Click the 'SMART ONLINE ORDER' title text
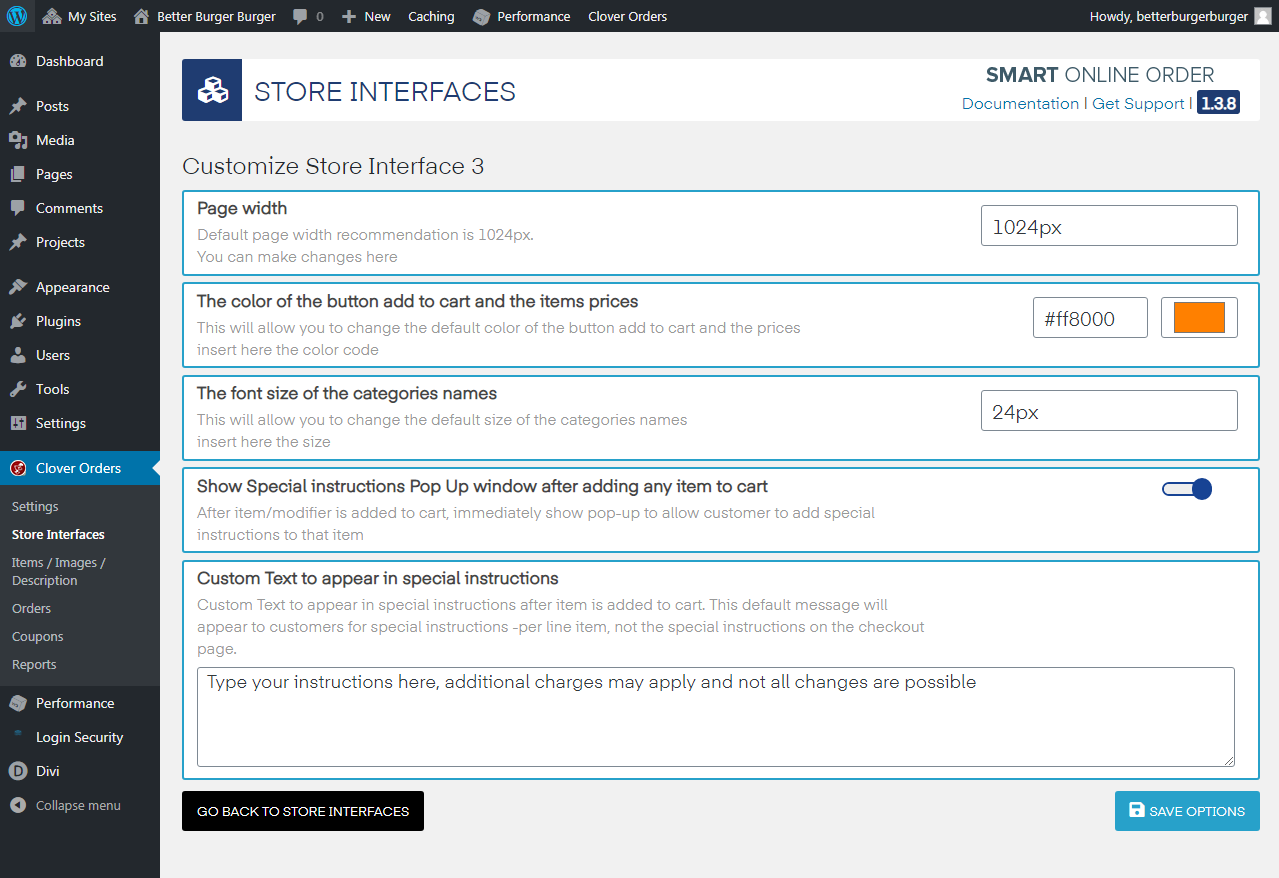 point(1100,75)
